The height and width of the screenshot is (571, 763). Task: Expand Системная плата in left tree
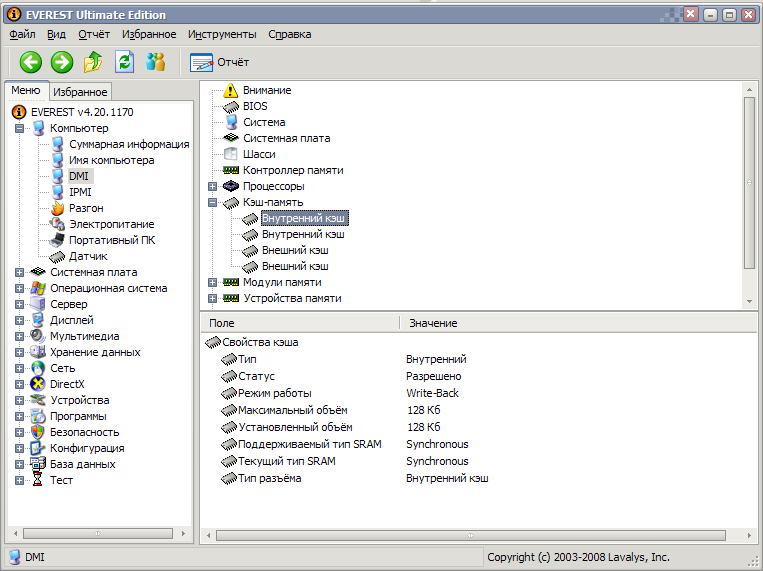[x=19, y=273]
